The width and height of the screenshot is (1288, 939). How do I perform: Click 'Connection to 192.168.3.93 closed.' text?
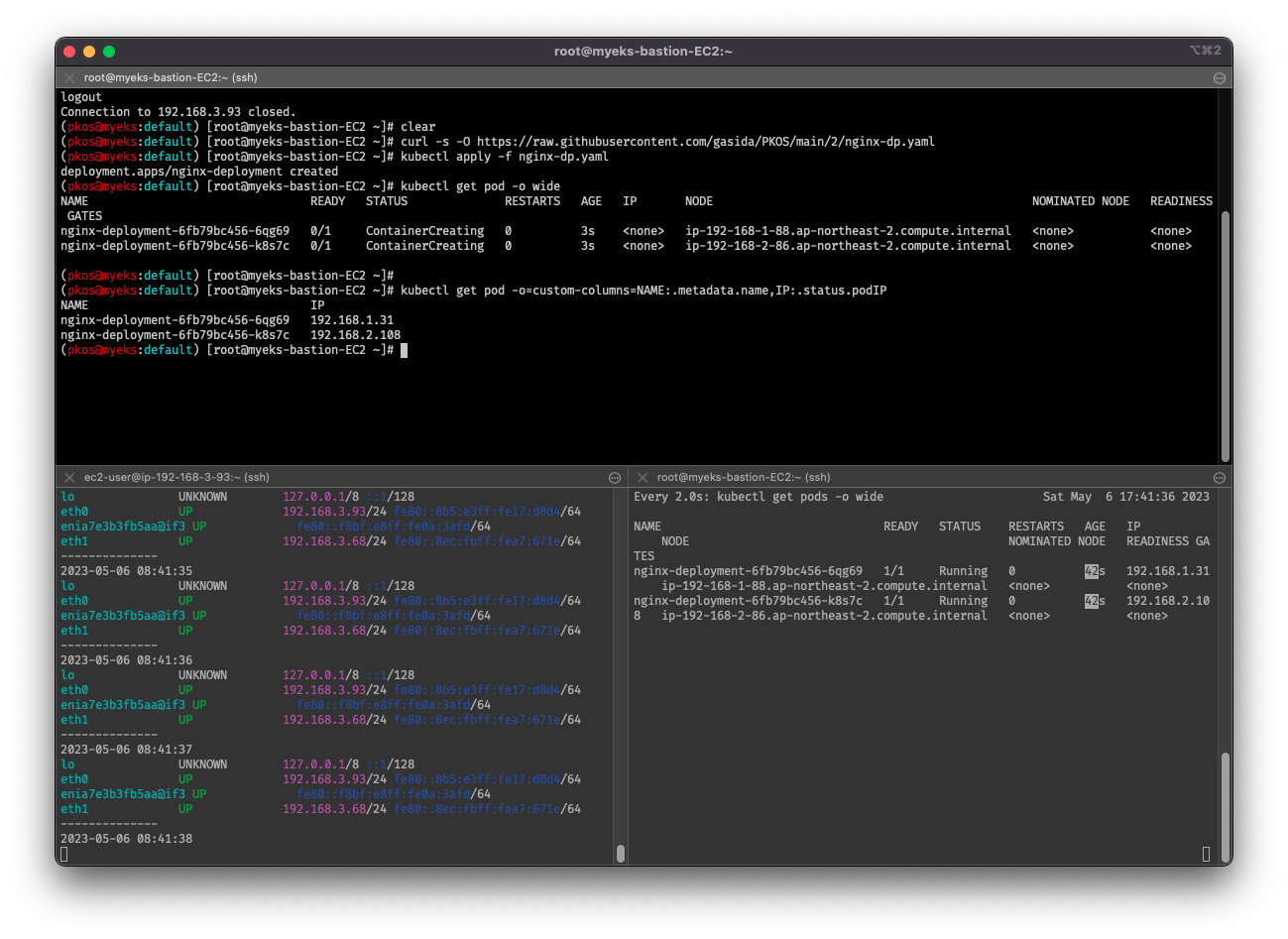click(x=178, y=112)
